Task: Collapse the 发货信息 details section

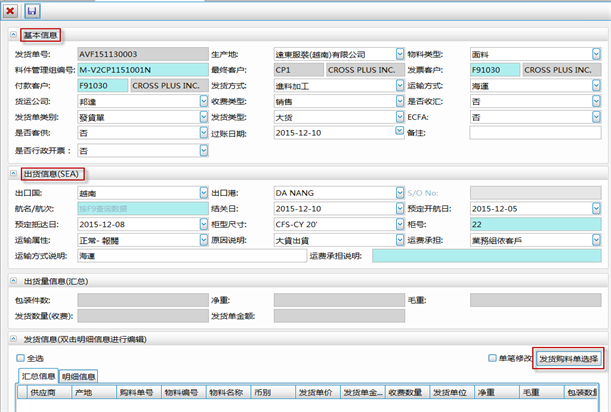Action: point(12,341)
